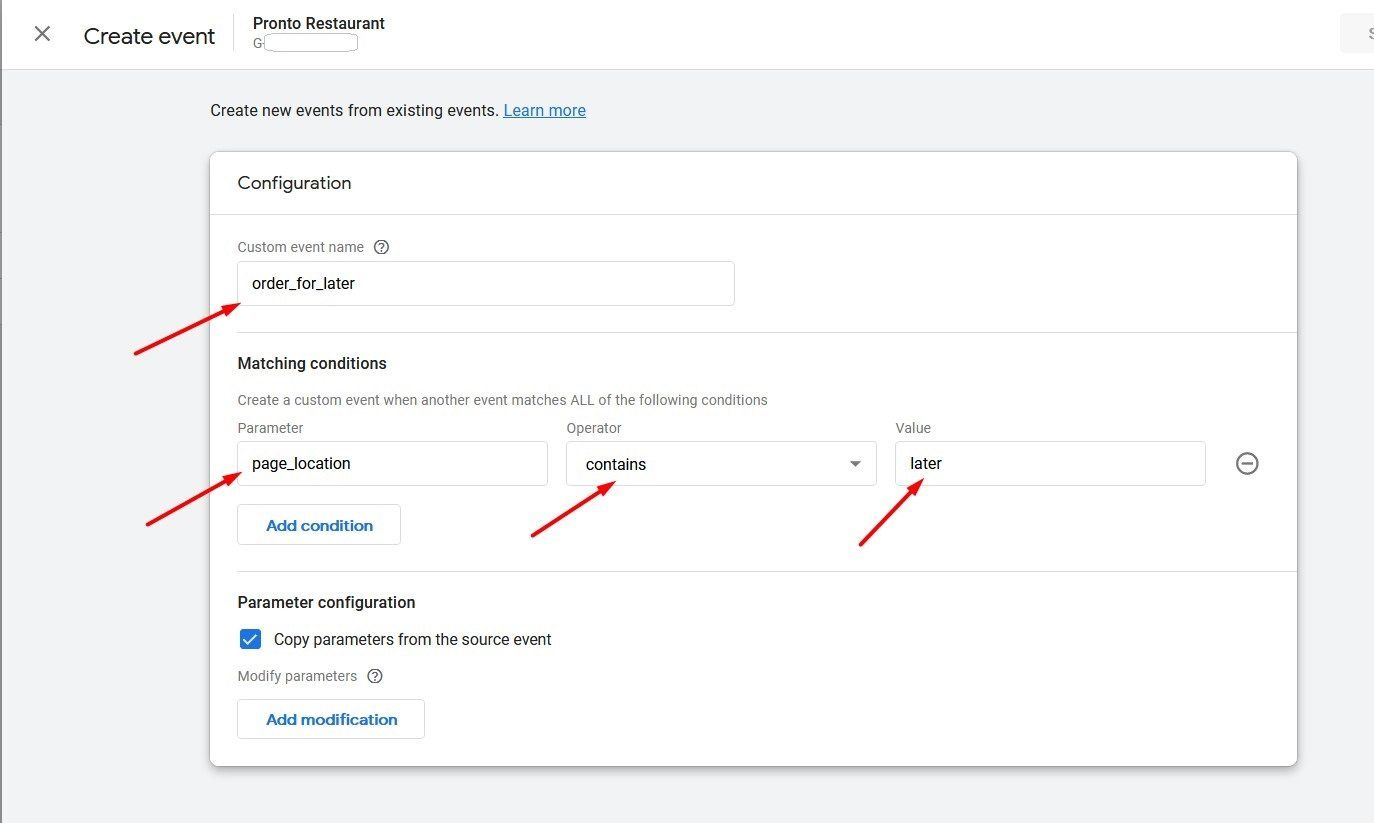Screen dimensions: 1374x823
Task: Click the Parameter configuration heading
Action: point(326,602)
